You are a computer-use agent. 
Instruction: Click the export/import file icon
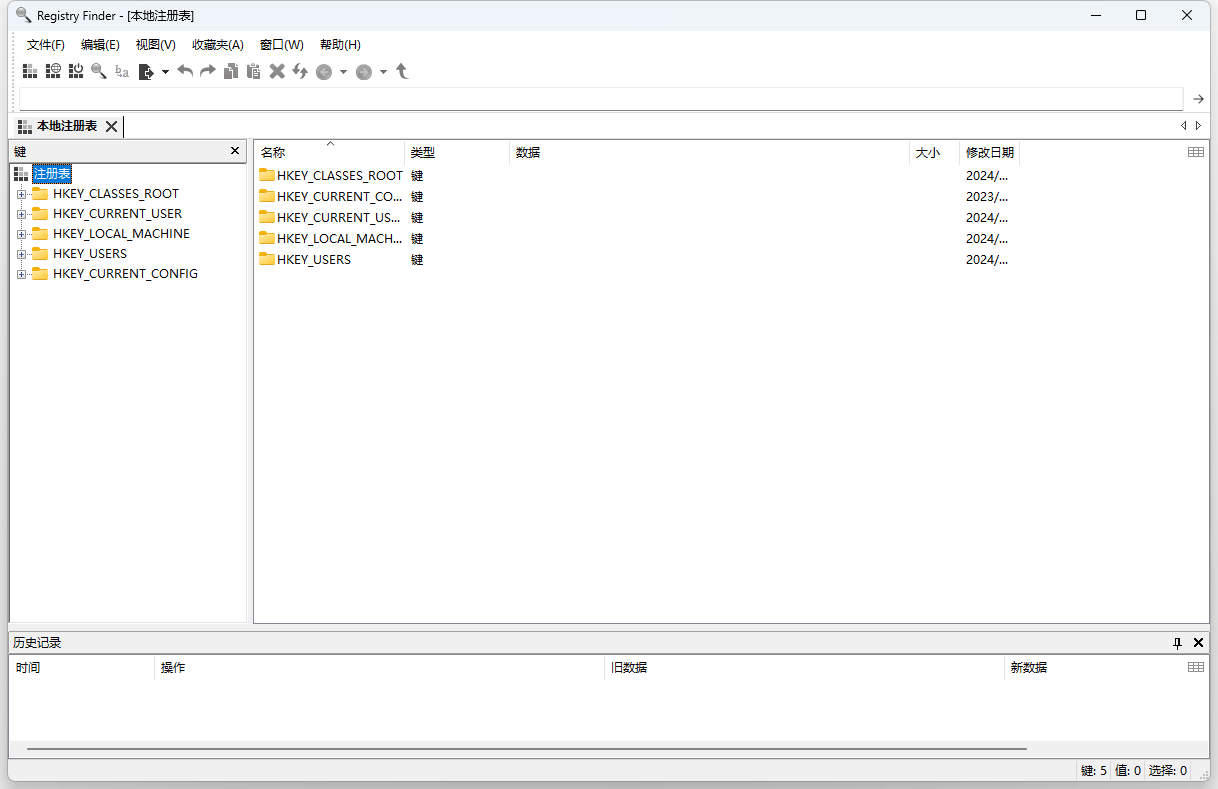(146, 71)
